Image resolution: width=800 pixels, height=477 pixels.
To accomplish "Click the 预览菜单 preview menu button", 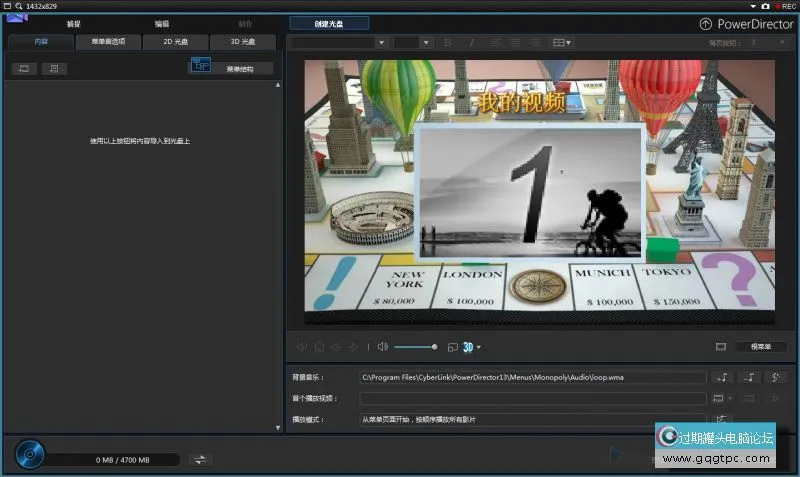I will pyautogui.click(x=761, y=347).
